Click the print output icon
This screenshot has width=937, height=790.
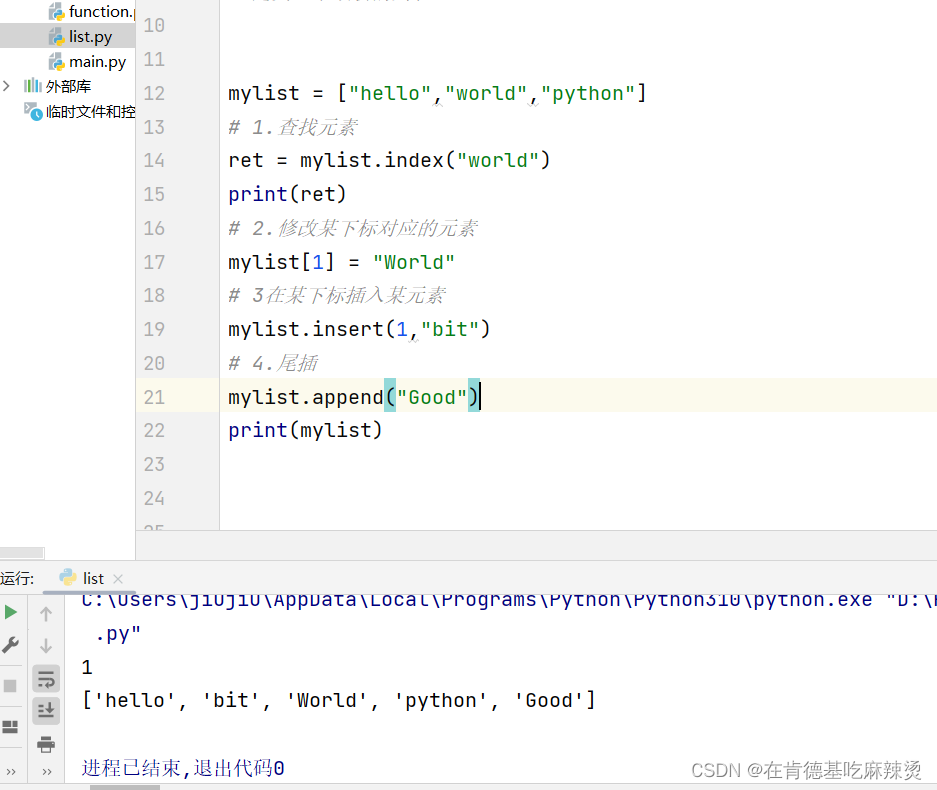tap(46, 744)
